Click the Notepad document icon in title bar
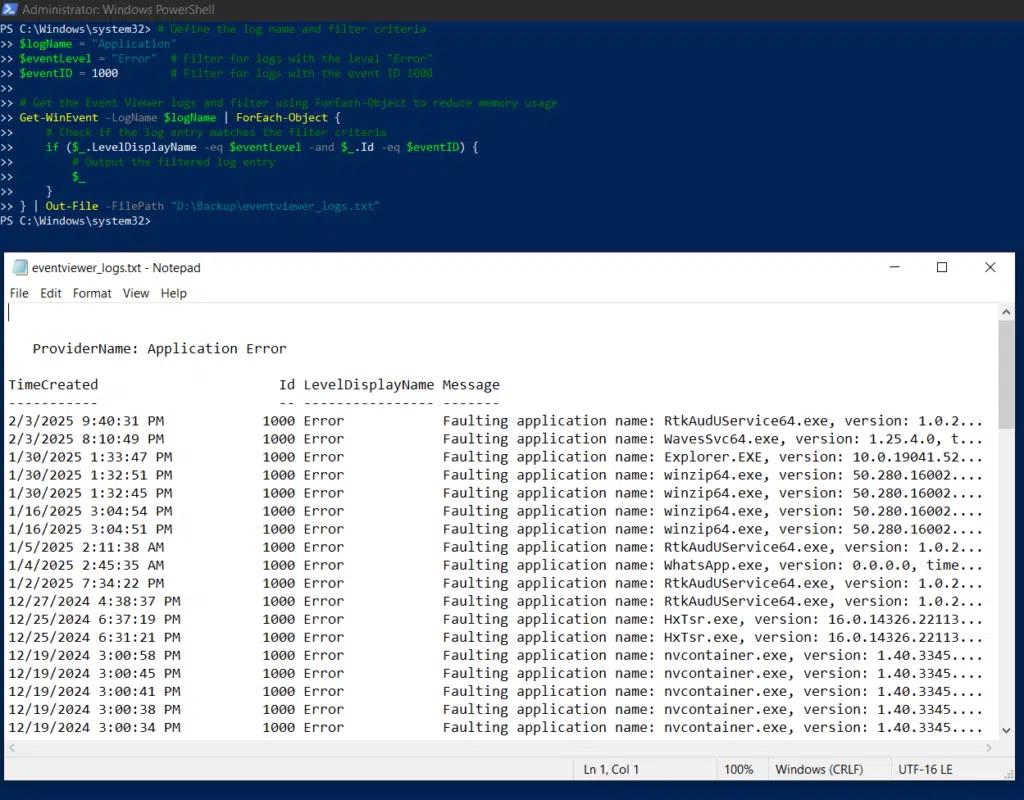This screenshot has height=800, width=1024. pos(20,268)
